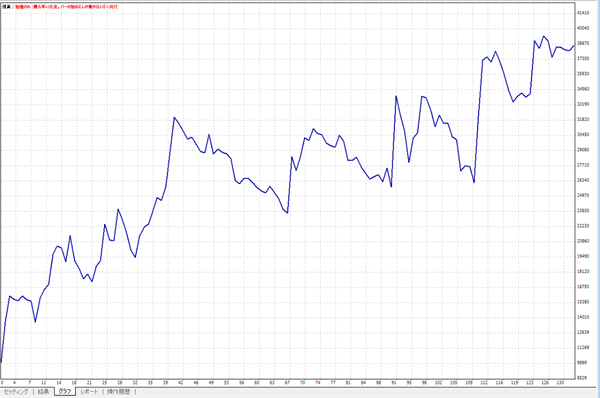
Task: Click the 112 marker on the horizontal axis
Action: pos(484,383)
